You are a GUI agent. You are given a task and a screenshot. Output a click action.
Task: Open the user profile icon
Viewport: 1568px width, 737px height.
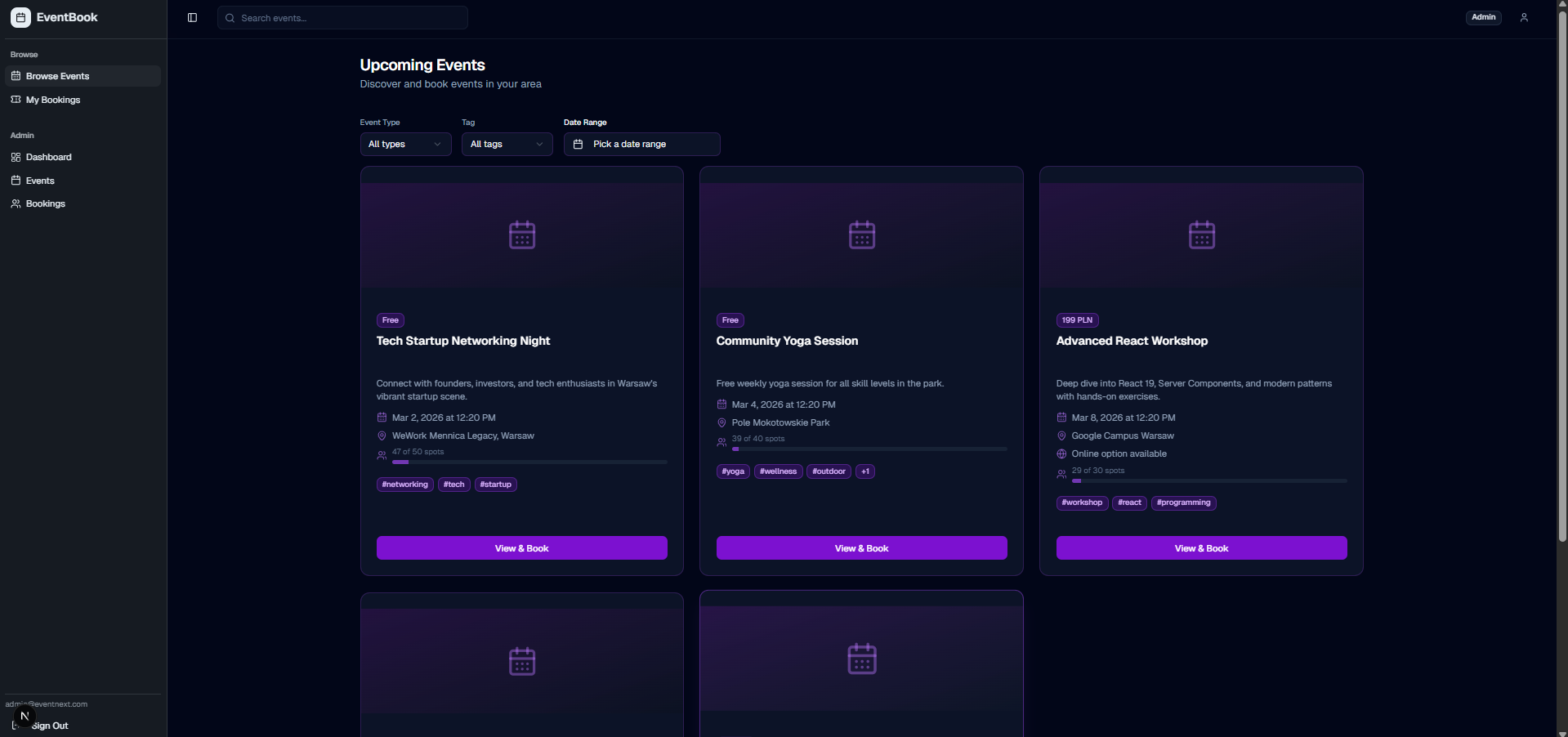tap(1524, 18)
